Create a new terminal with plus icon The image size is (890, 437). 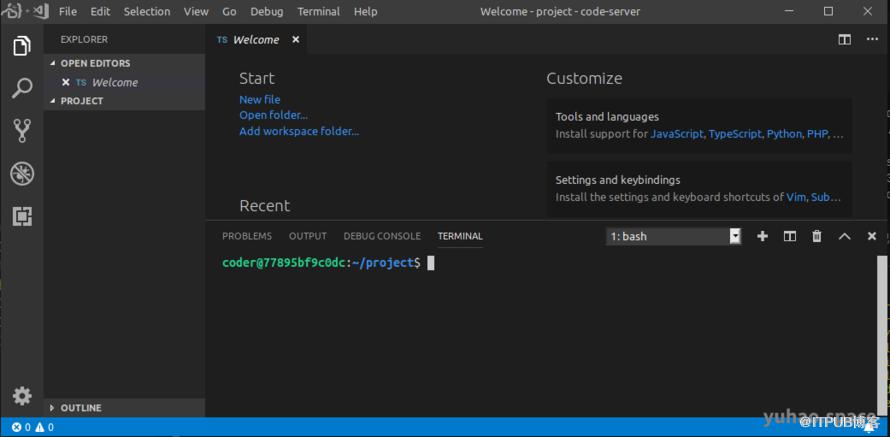pos(762,236)
